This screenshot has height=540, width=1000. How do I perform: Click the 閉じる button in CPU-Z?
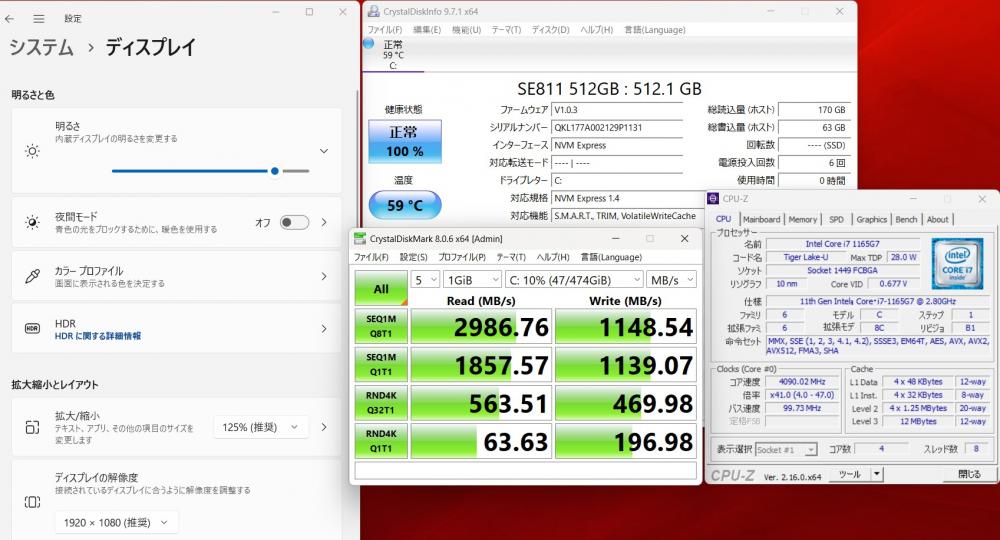click(x=969, y=474)
